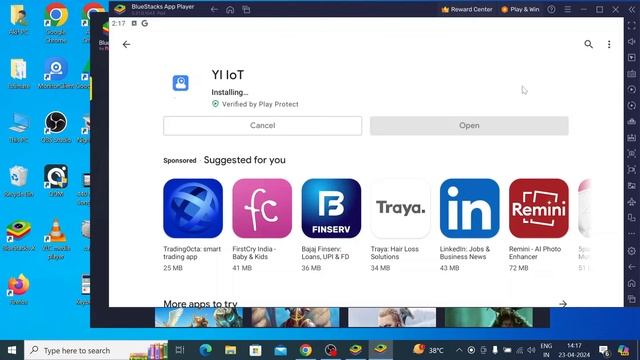Open the ENG IN language indicator
640x360 pixels.
pos(546,350)
